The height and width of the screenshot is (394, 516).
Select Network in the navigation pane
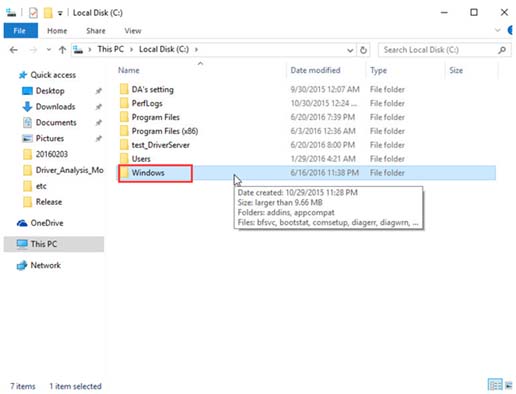45,265
